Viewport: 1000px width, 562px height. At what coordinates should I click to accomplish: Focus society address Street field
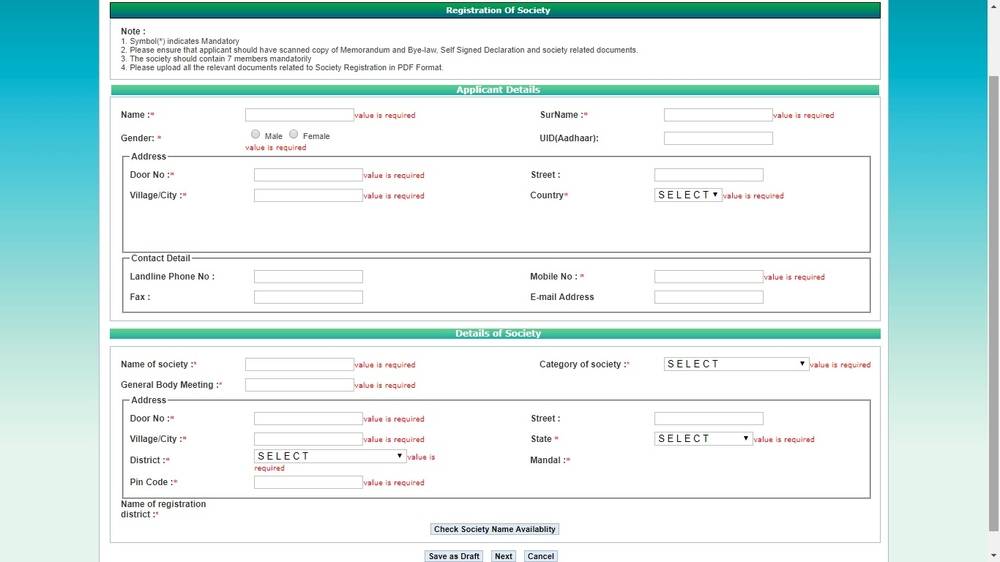tap(709, 418)
